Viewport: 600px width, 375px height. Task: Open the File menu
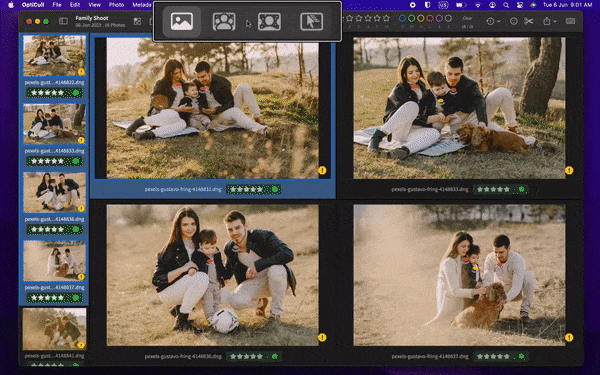pyautogui.click(x=57, y=5)
